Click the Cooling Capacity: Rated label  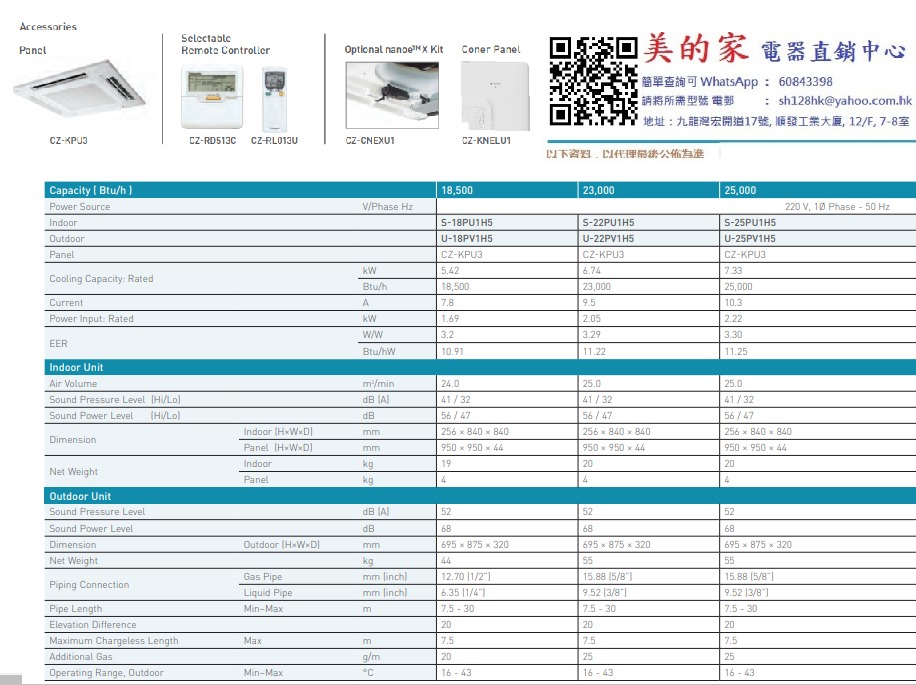[101, 279]
